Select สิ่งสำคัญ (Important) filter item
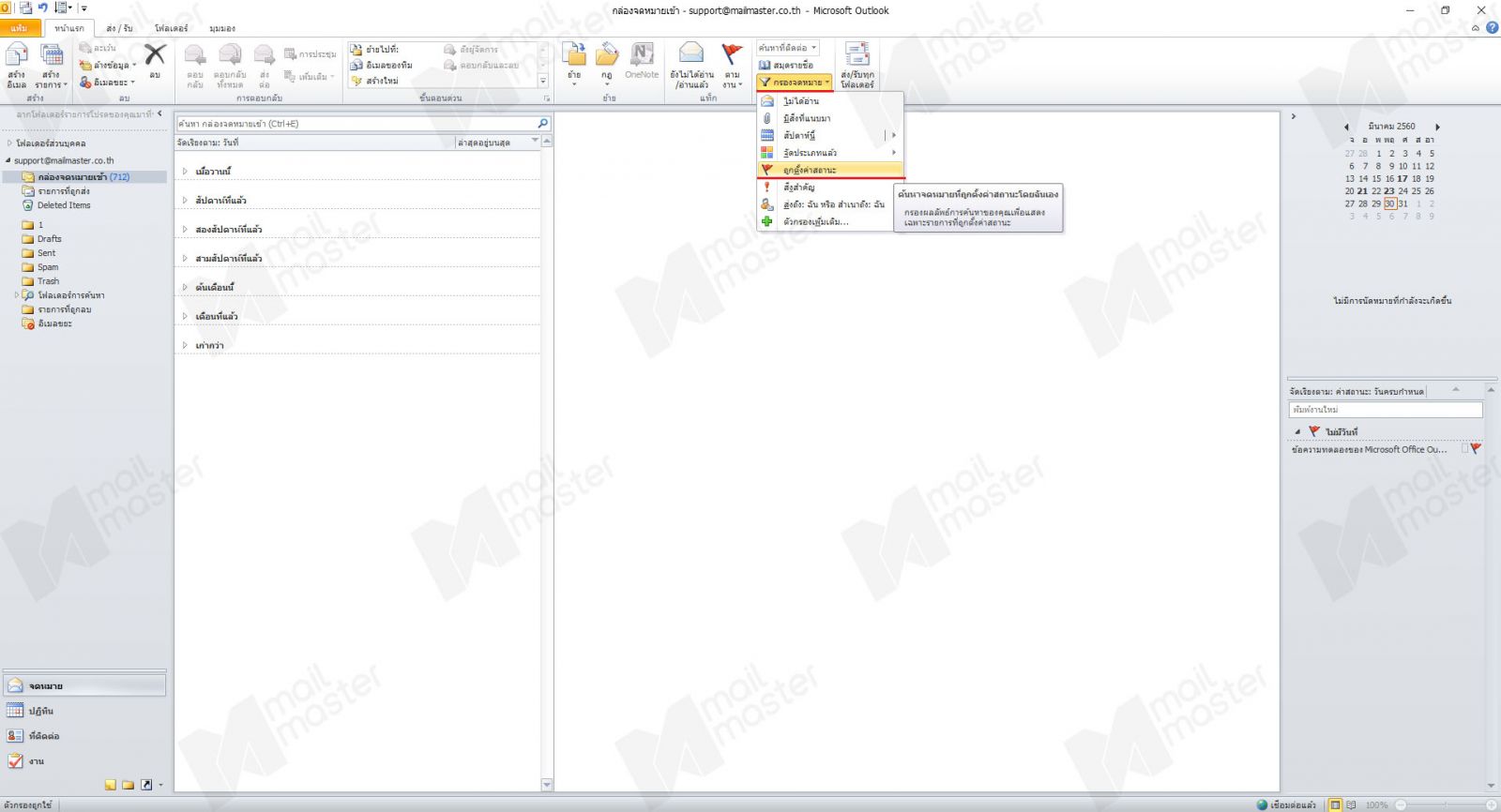The width and height of the screenshot is (1501, 812). [x=829, y=188]
